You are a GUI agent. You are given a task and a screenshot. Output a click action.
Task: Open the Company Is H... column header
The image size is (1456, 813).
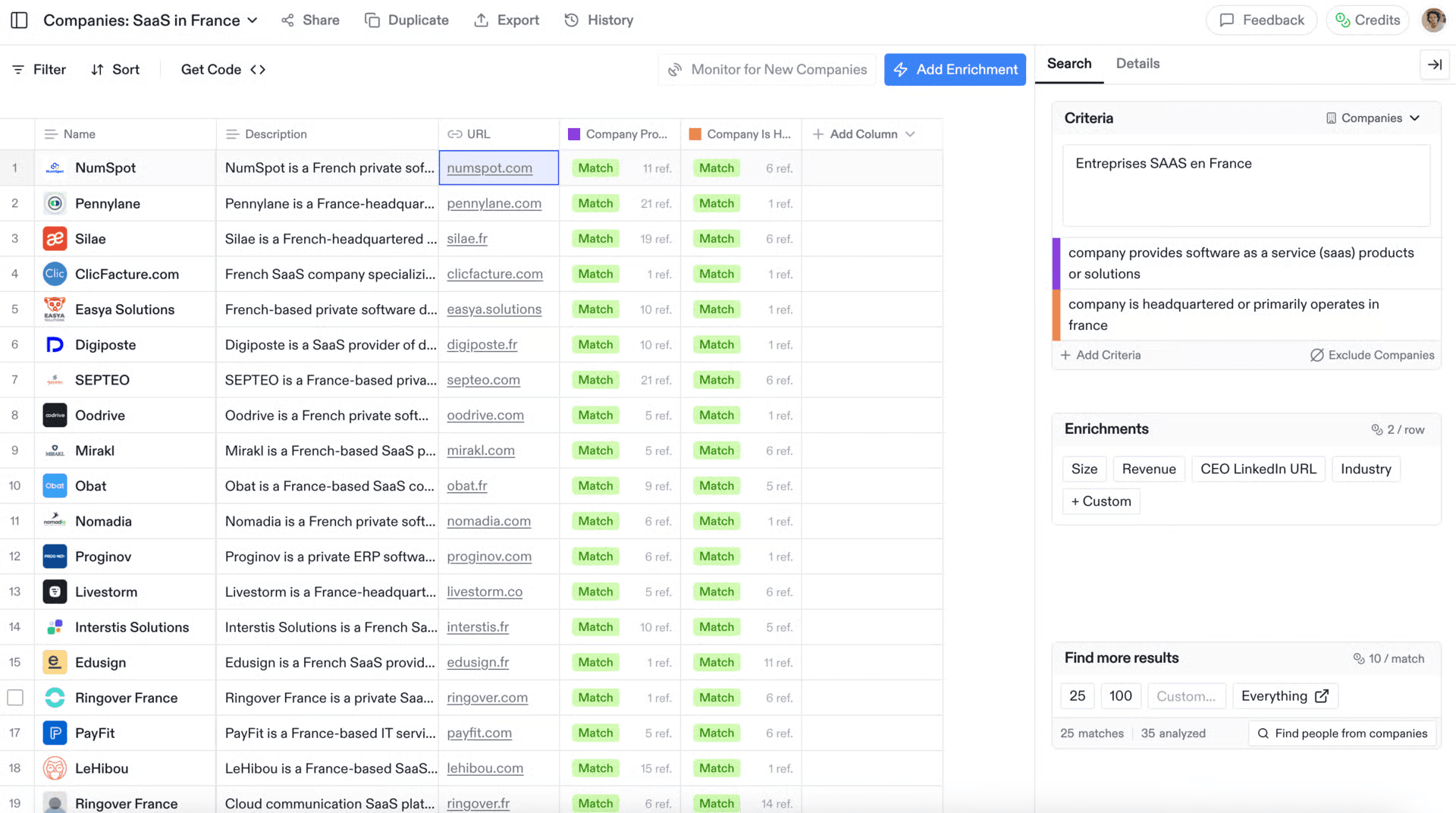coord(742,134)
